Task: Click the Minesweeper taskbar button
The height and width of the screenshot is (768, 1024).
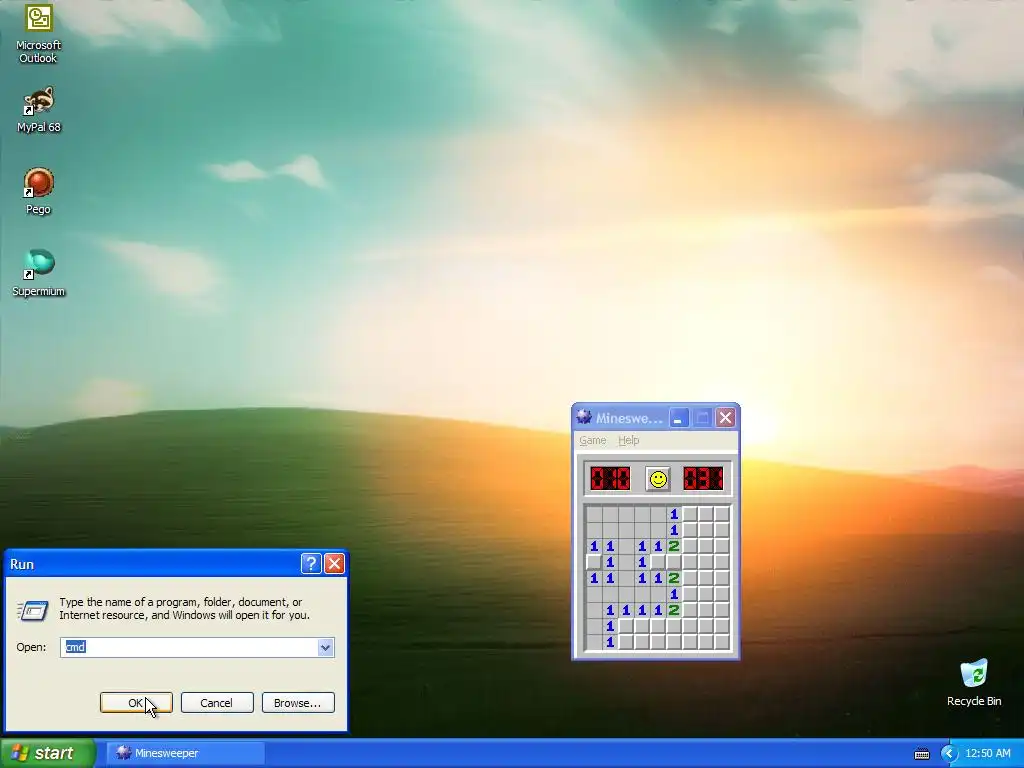Action: tap(186, 754)
